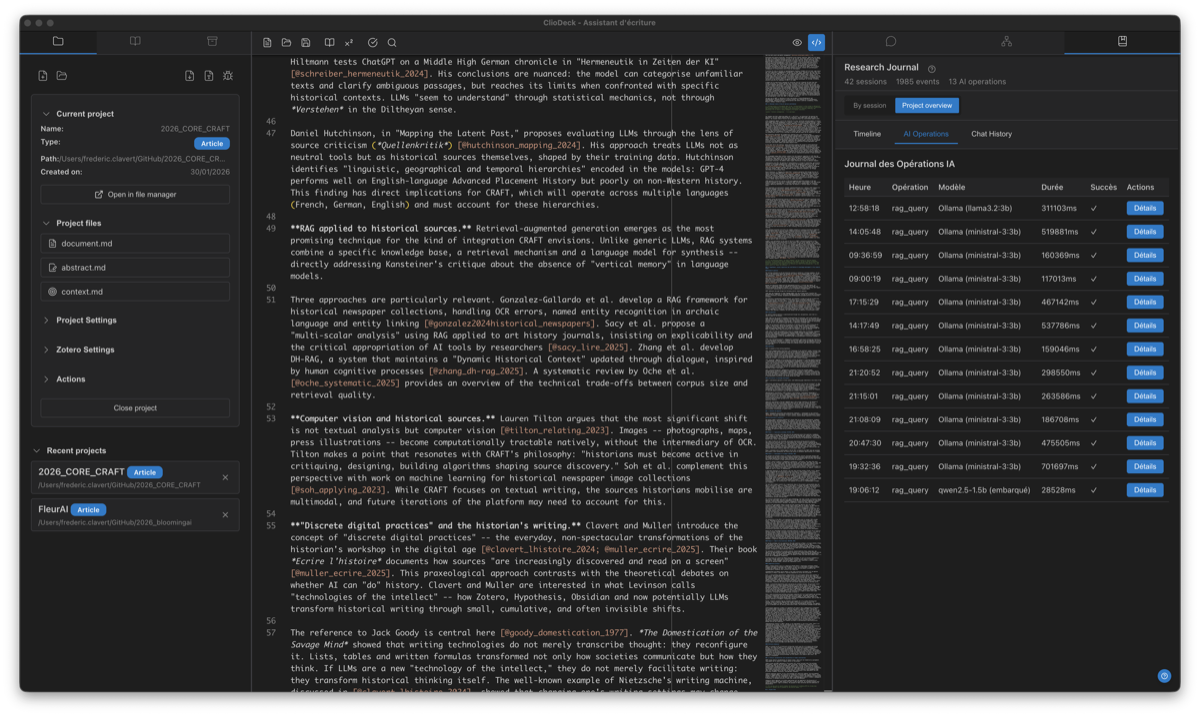Switch to the AI Operations tab
Screen dimensions: 1200x716
[x=926, y=133]
